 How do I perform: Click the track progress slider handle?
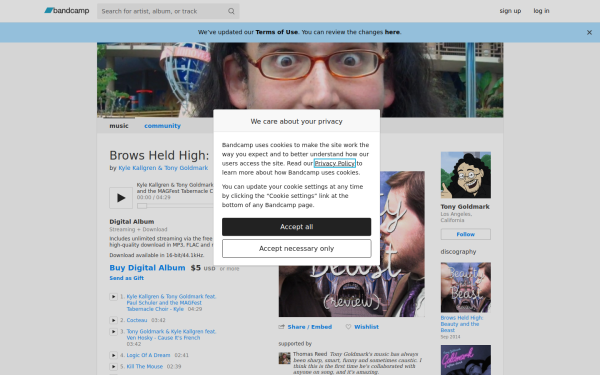click(x=142, y=206)
